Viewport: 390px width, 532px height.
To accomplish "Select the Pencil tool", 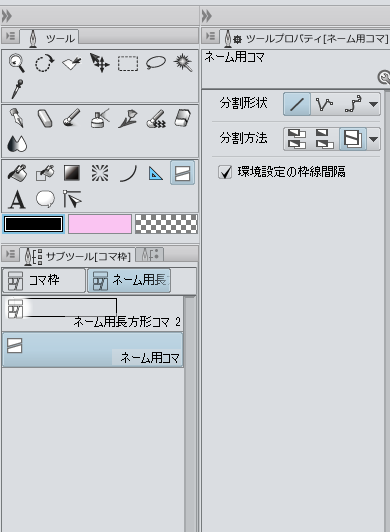I will [x=44, y=118].
